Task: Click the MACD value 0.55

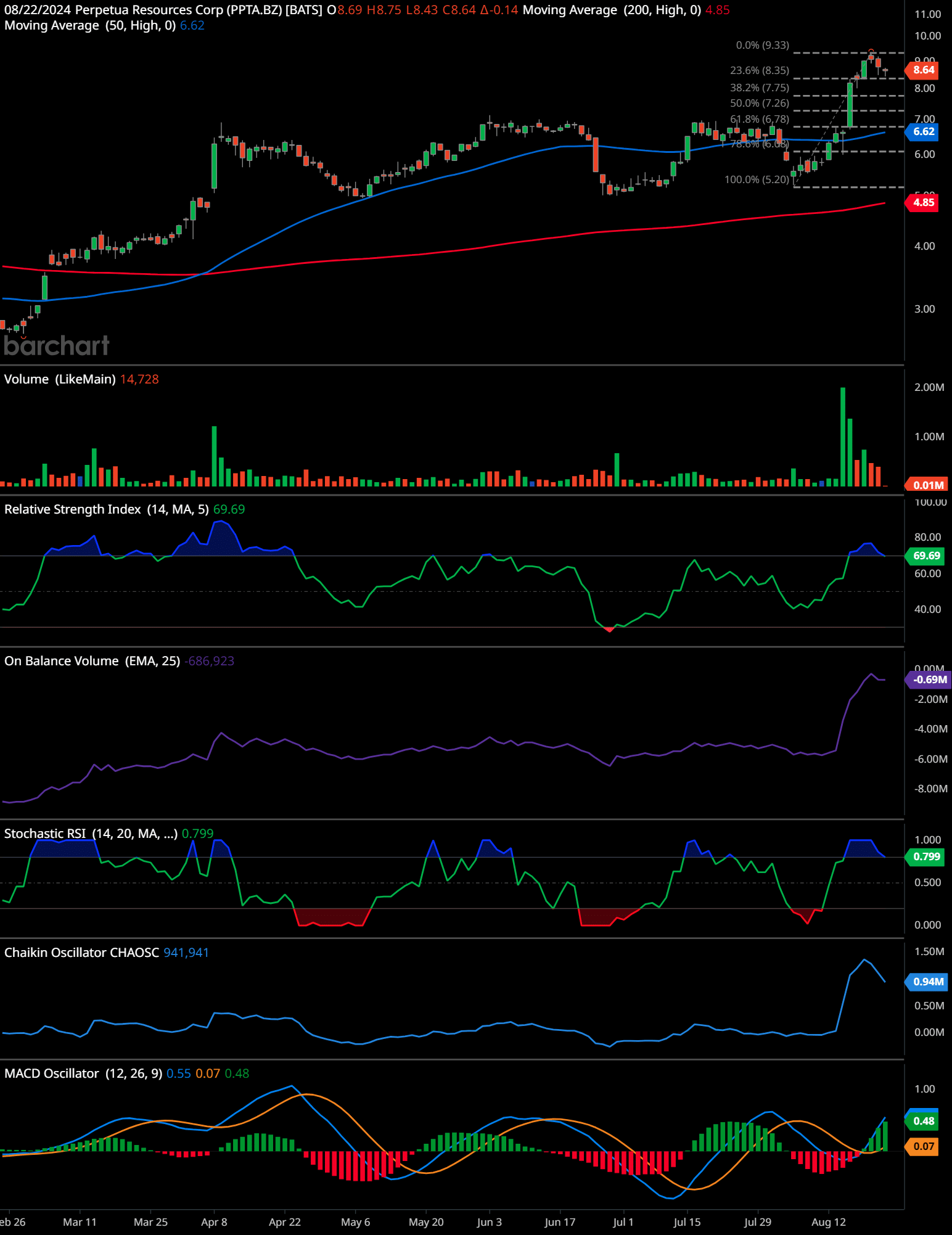Action: 179,1074
